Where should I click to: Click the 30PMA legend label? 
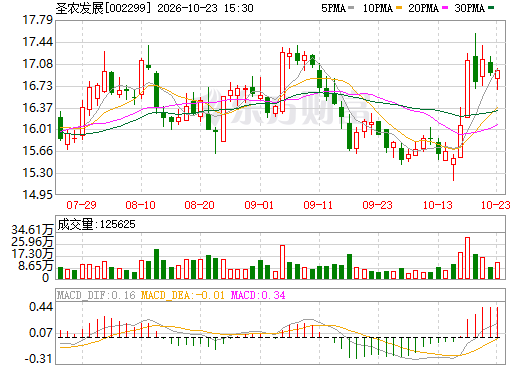point(469,8)
